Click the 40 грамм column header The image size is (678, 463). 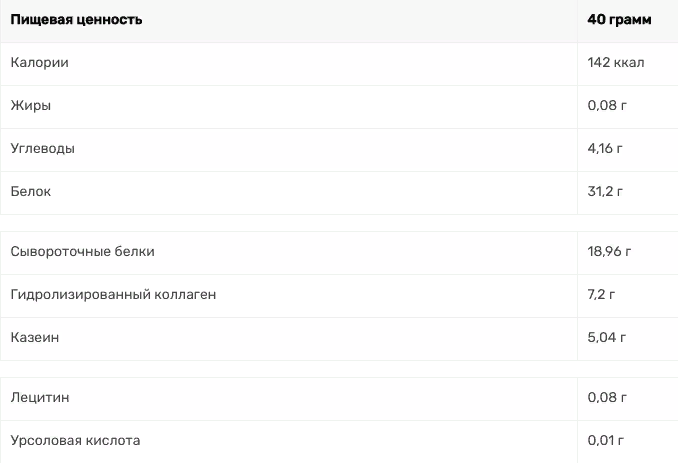[x=619, y=20]
